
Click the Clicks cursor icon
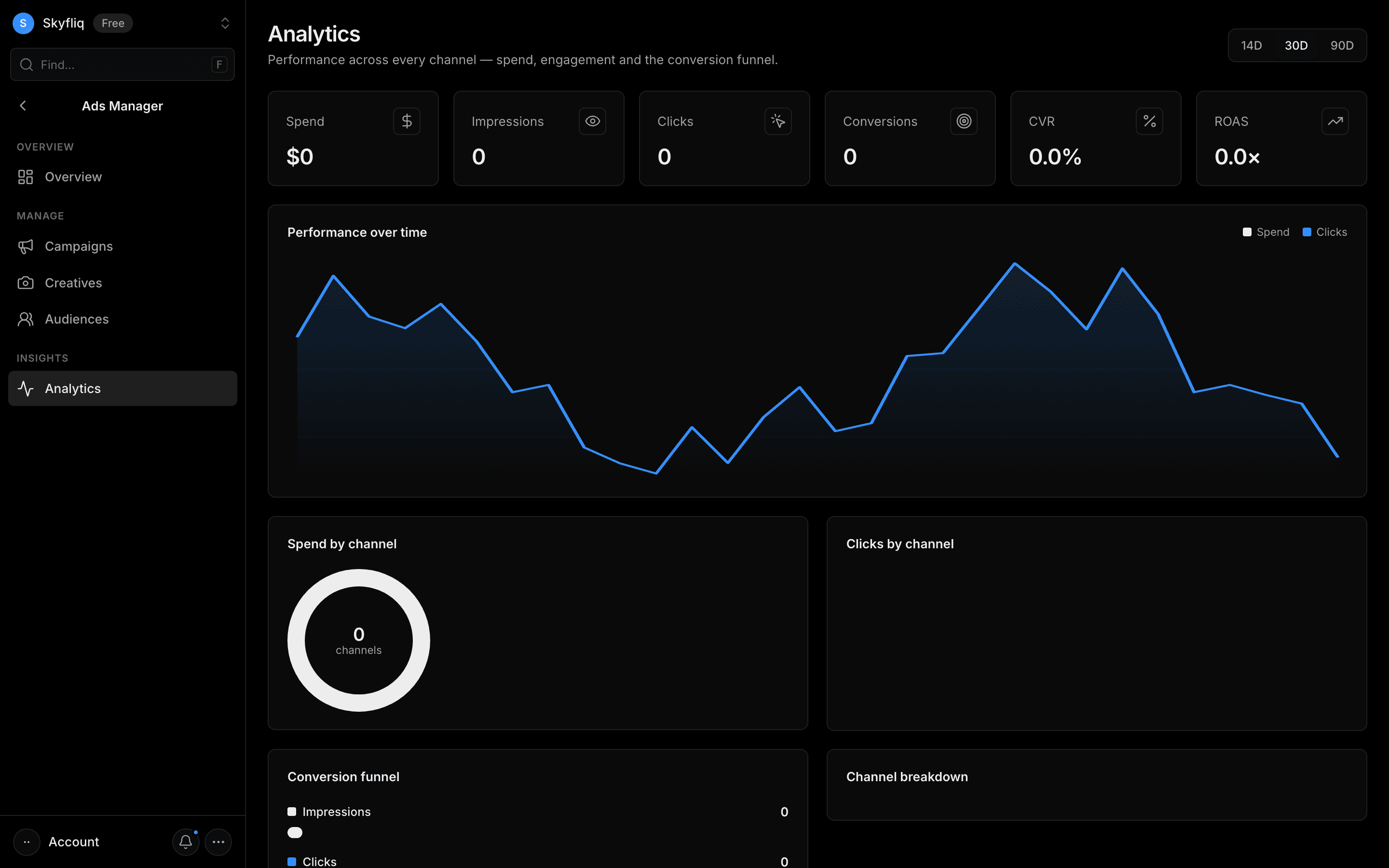click(x=778, y=121)
